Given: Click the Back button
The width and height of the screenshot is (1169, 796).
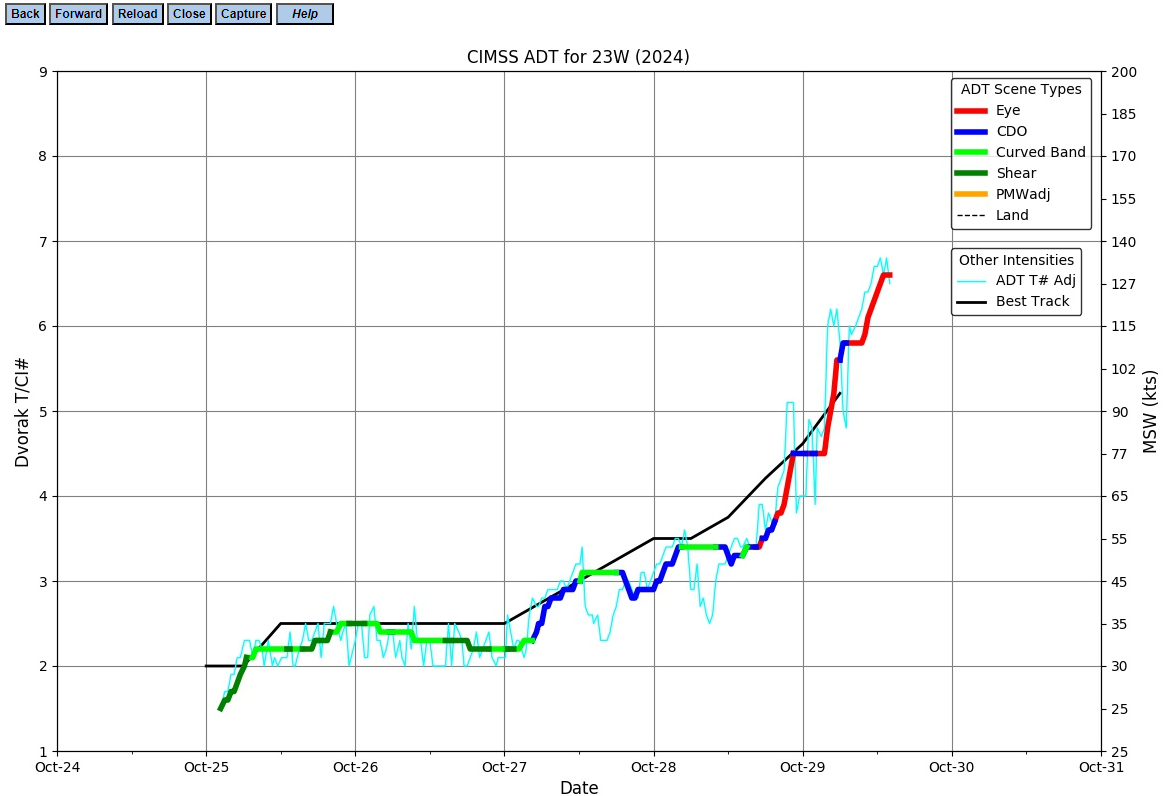Looking at the screenshot, I should point(25,14).
